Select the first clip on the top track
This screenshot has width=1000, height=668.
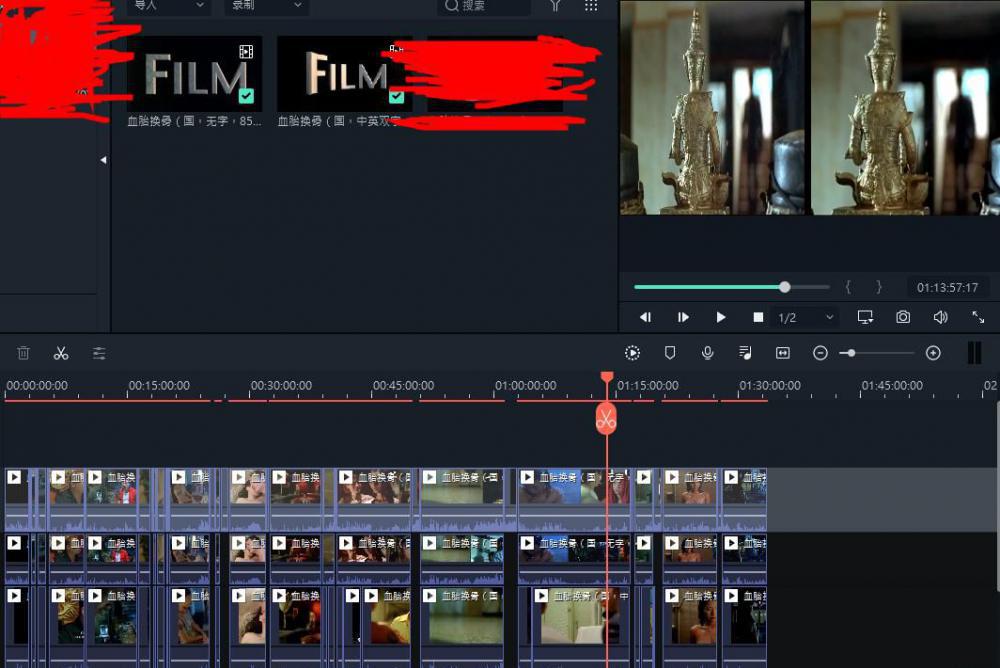pos(17,500)
